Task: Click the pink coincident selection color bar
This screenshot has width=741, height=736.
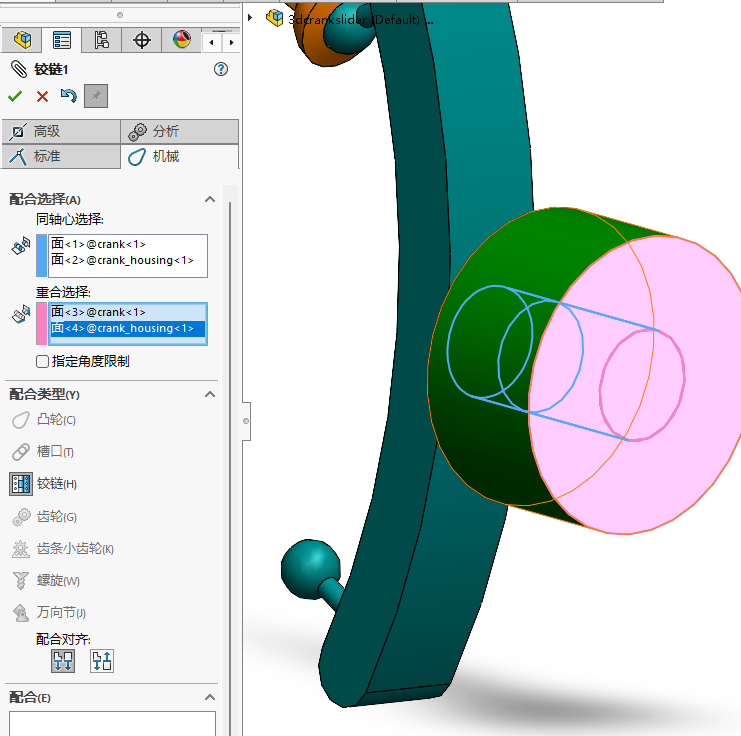Action: (41, 324)
